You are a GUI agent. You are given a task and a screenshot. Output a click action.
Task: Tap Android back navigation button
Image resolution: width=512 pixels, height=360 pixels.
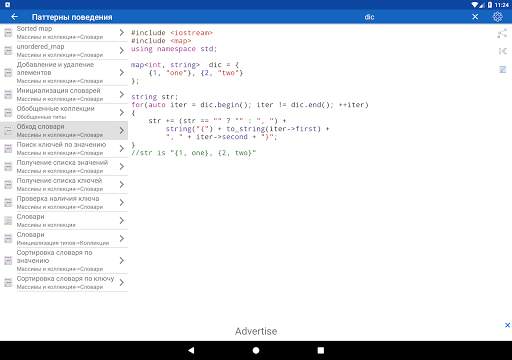click(191, 350)
